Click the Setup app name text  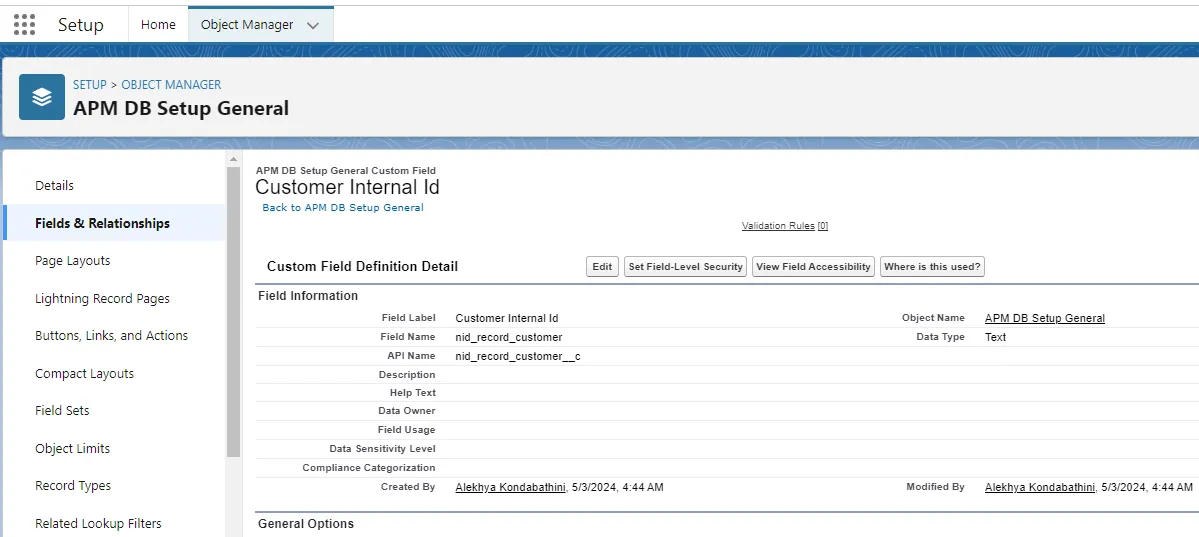80,24
